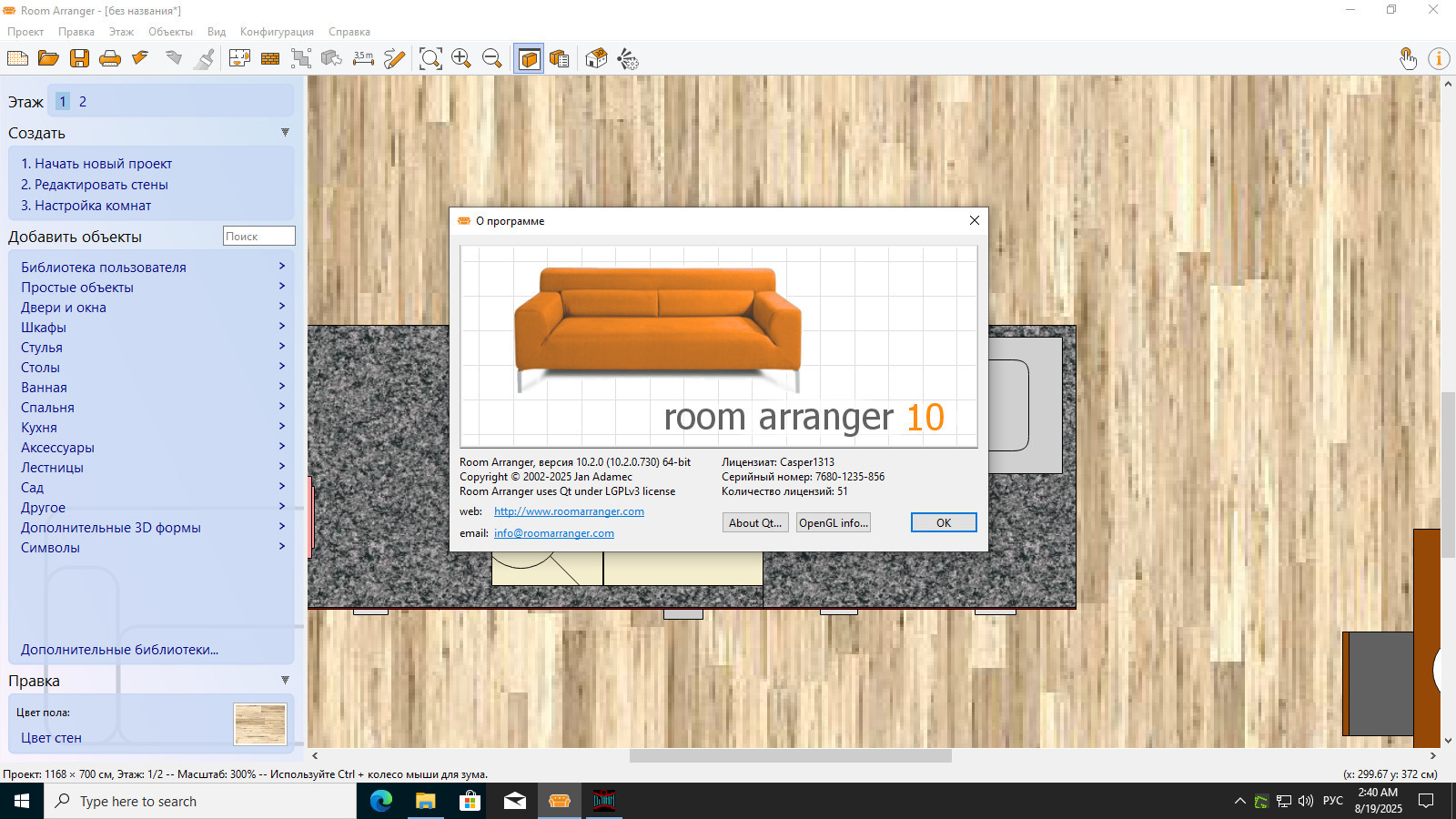
Task: Select the brick wall editing icon
Action: click(270, 58)
